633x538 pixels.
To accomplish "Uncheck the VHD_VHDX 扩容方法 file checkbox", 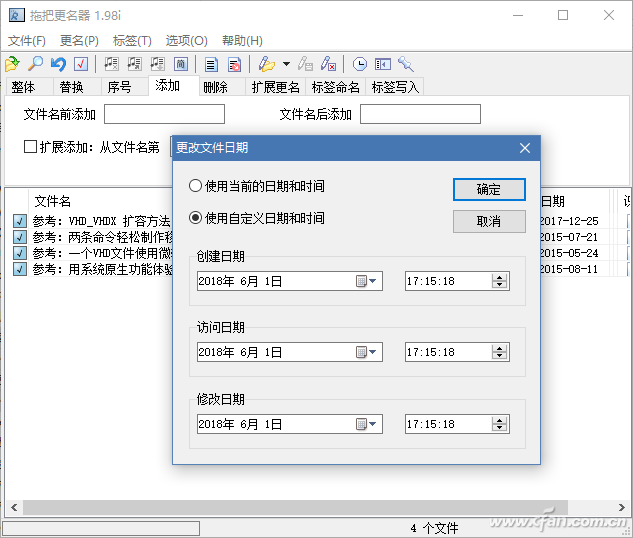I will tap(20, 221).
